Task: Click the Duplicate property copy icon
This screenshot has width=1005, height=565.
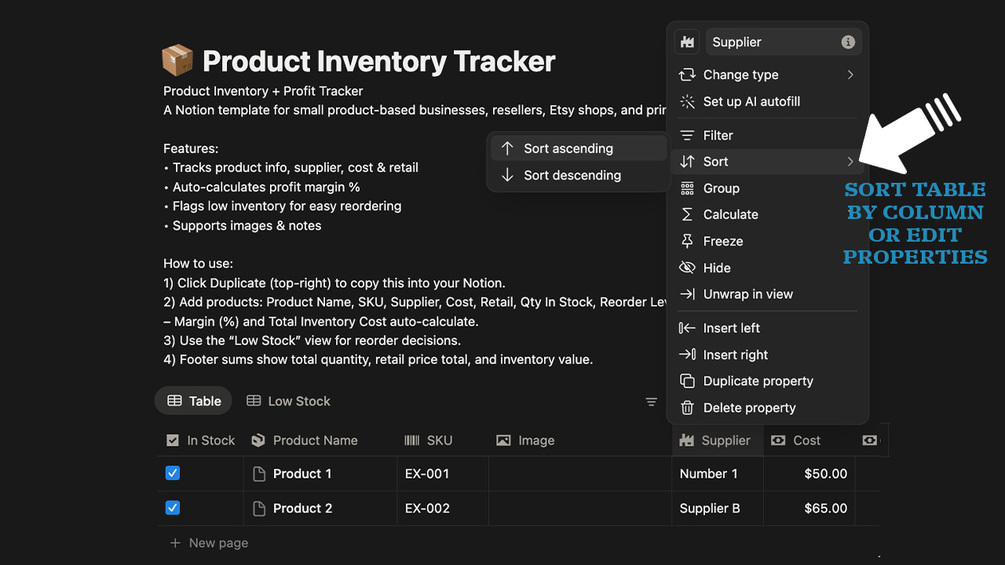Action: click(x=687, y=381)
